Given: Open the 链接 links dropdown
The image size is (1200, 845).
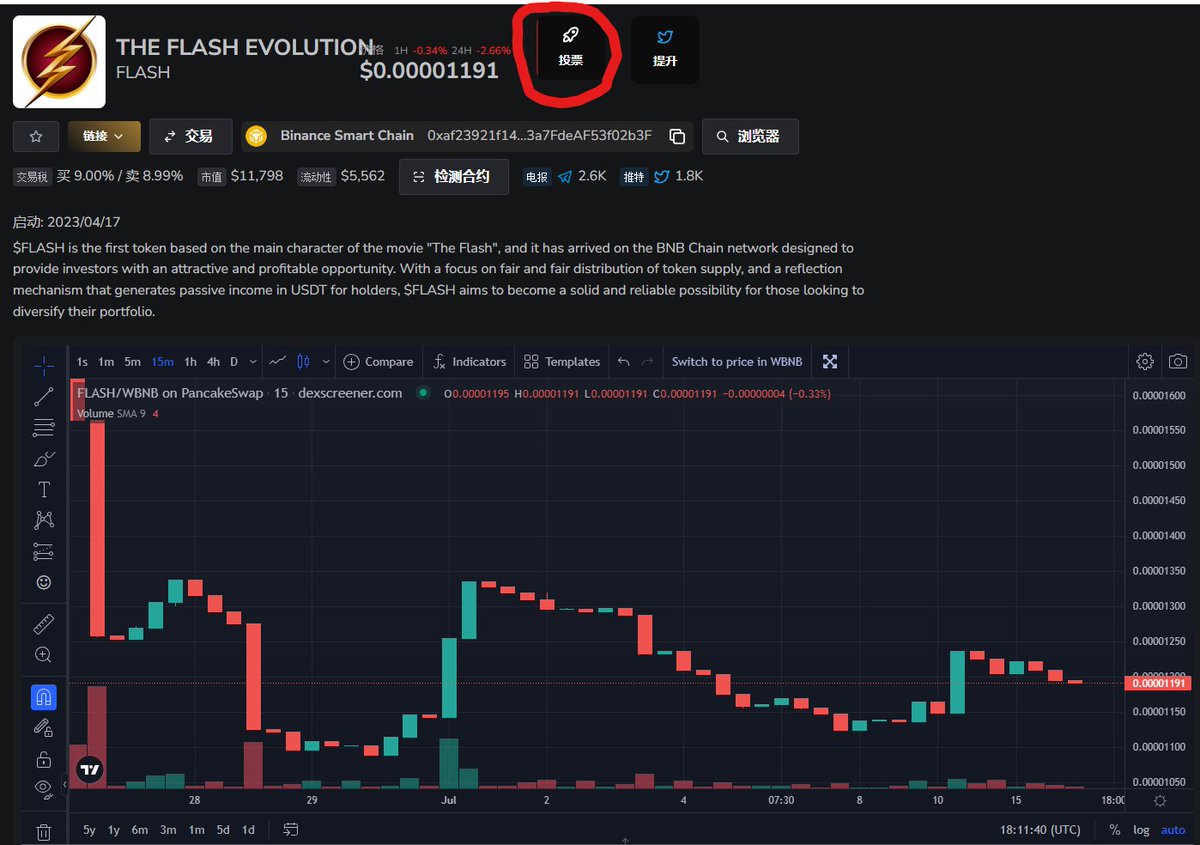Looking at the screenshot, I should 104,137.
